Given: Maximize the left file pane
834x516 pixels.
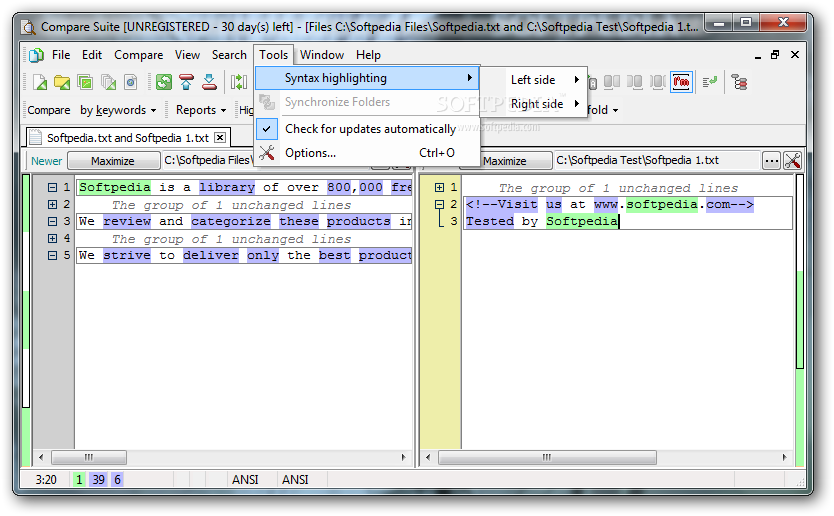Looking at the screenshot, I should coord(113,161).
